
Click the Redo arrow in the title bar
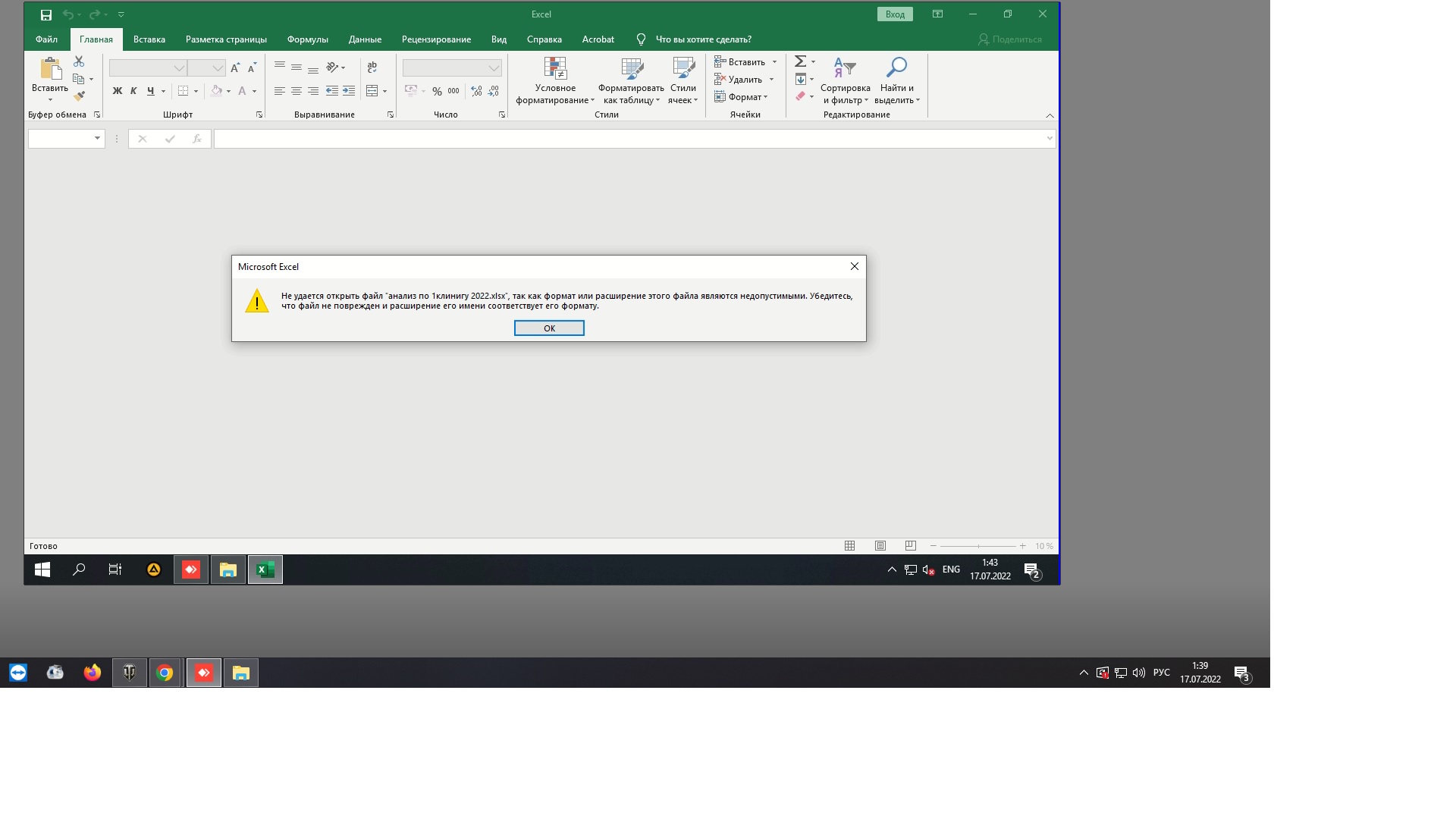(x=95, y=14)
